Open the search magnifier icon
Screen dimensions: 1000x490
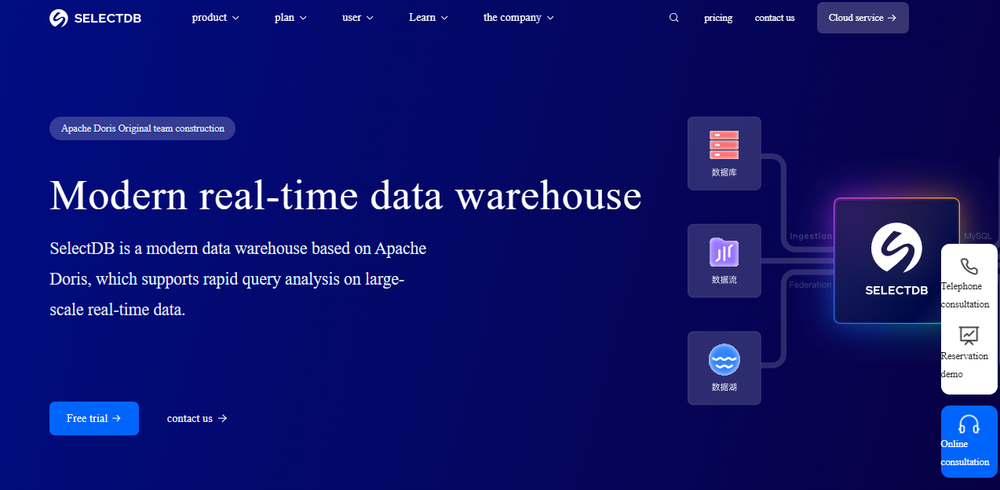click(673, 18)
